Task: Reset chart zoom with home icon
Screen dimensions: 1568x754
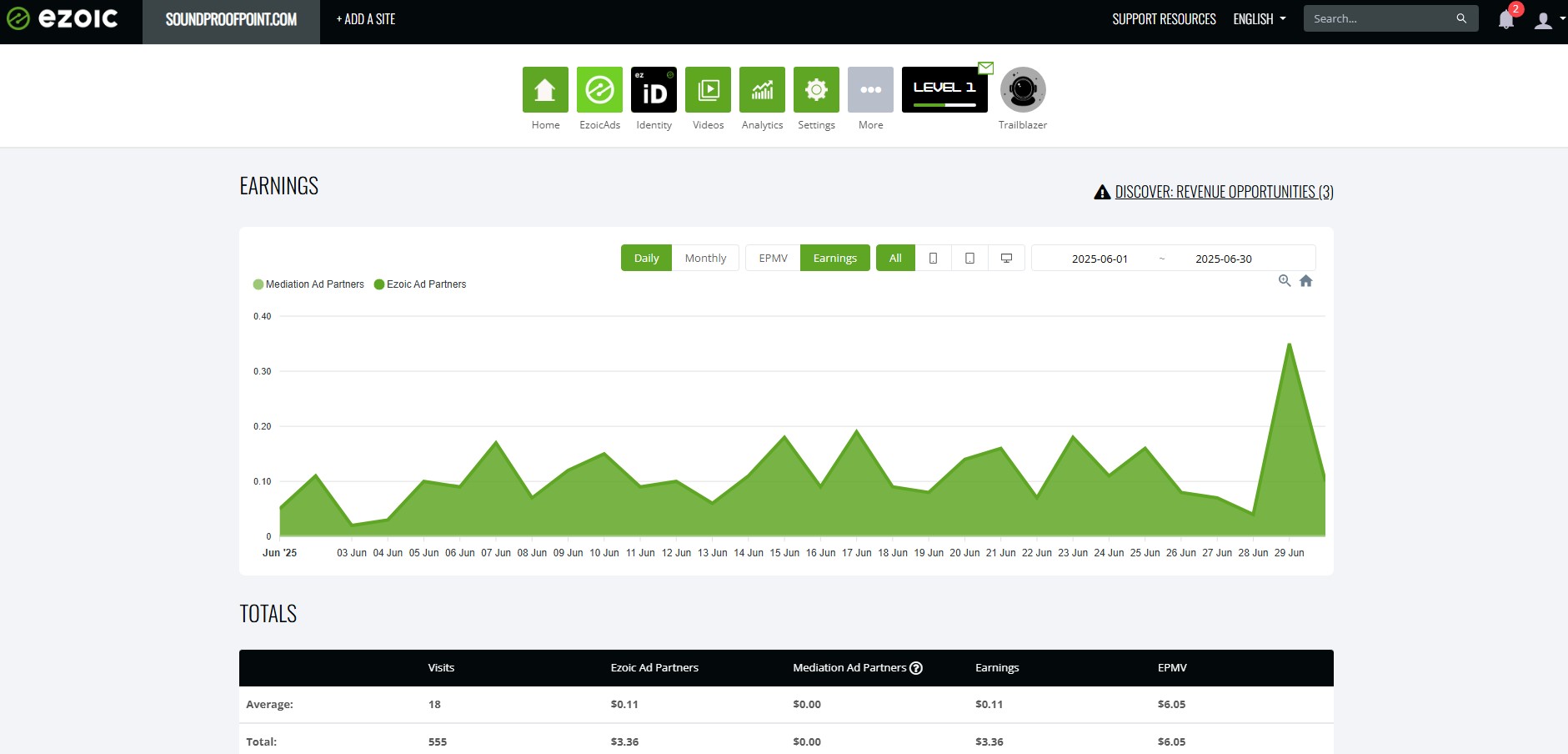Action: point(1306,281)
